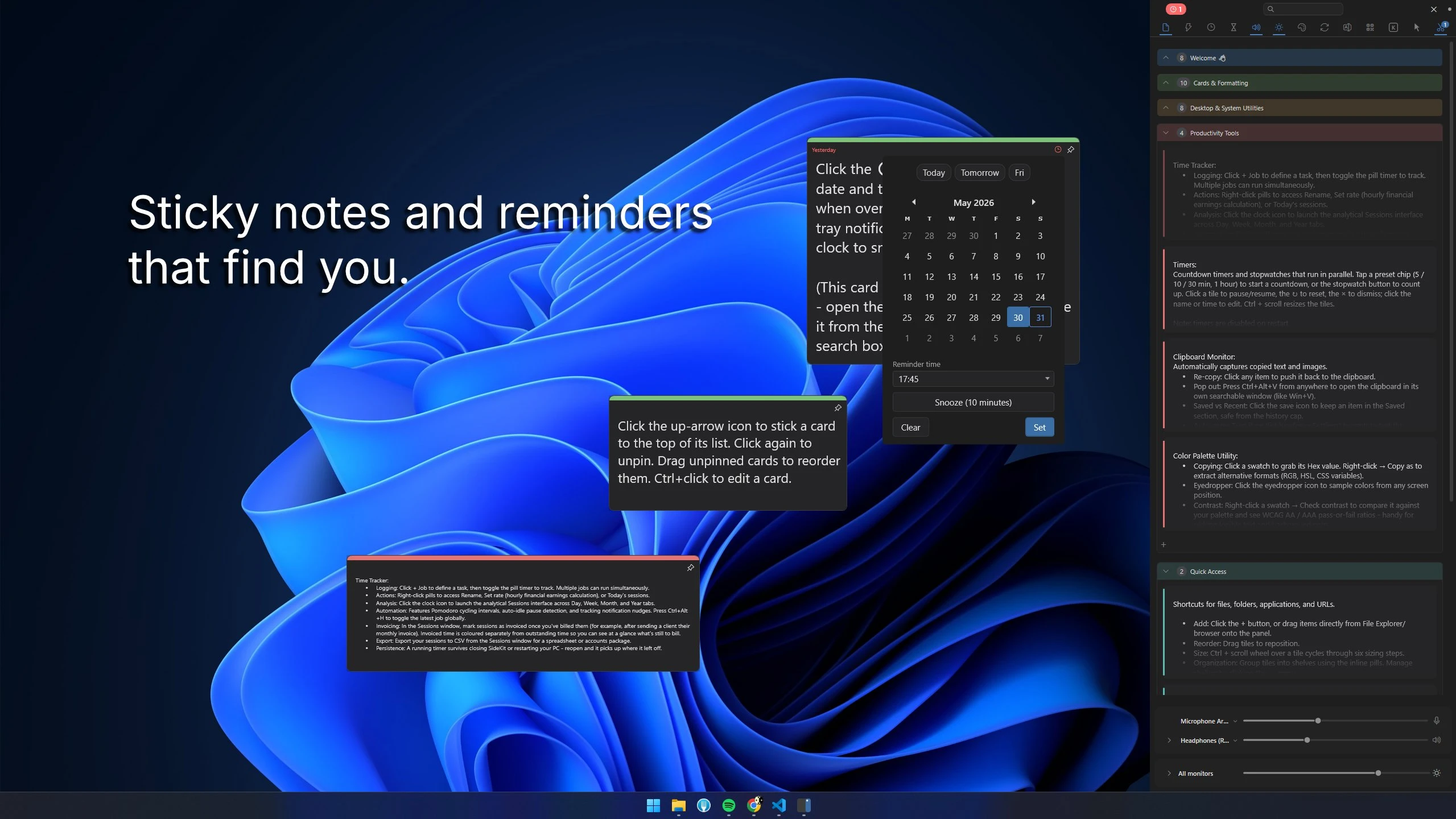Screen dimensions: 1456x819
Task: Toggle pin on the up-arrow tip sticky note
Action: click(838, 408)
